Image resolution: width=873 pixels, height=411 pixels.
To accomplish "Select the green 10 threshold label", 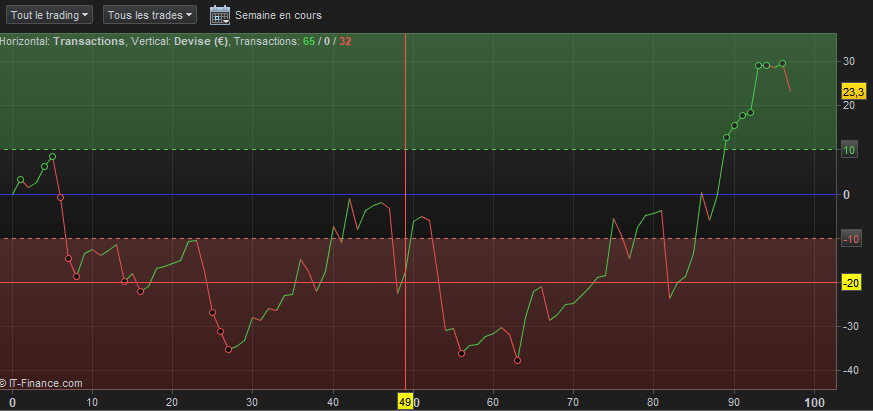I will 850,150.
